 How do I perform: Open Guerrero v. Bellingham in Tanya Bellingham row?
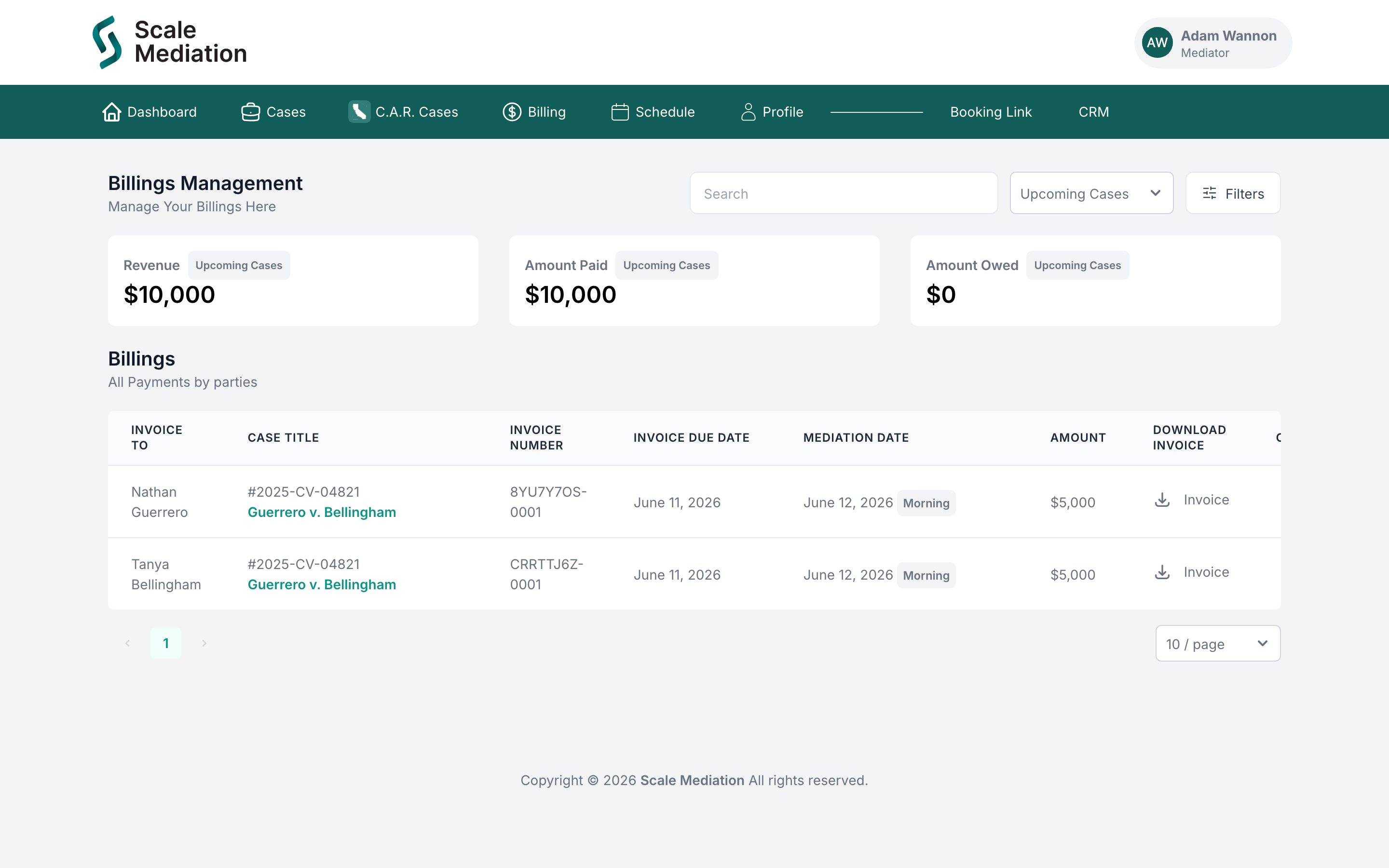(322, 584)
